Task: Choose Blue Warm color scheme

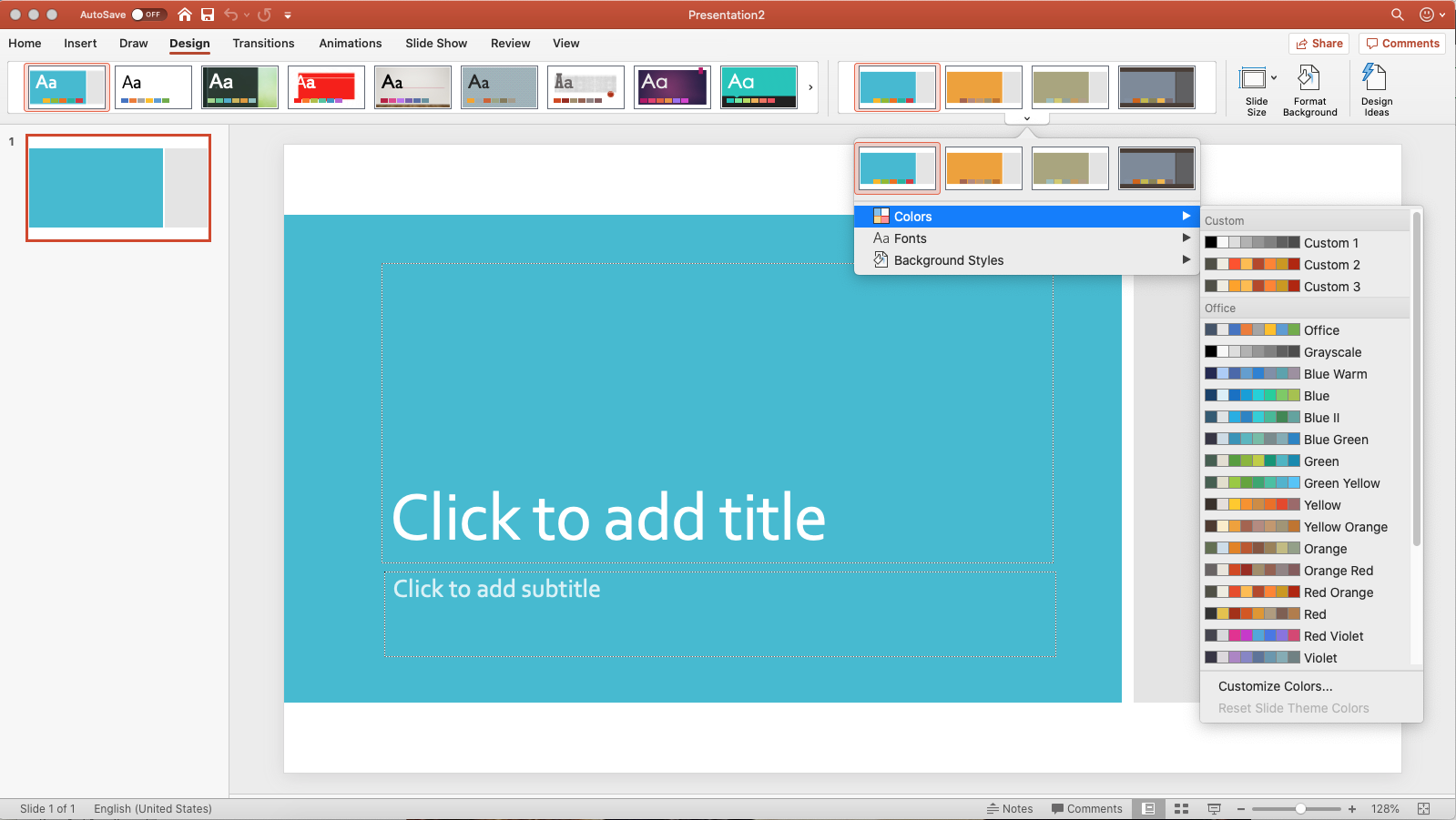Action: 1306,374
